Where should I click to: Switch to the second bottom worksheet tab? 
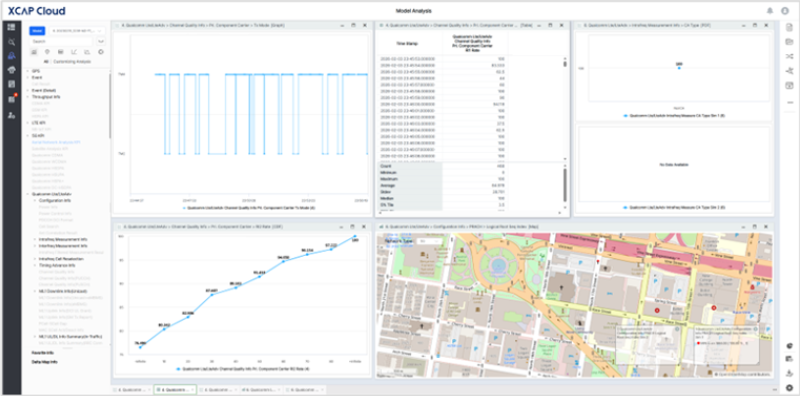coord(174,390)
